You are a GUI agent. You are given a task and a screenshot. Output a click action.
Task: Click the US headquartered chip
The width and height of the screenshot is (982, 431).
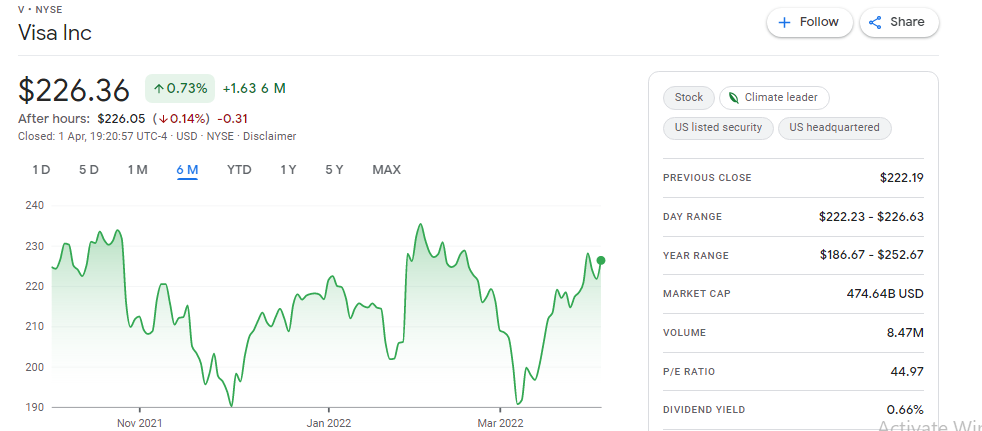[834, 128]
